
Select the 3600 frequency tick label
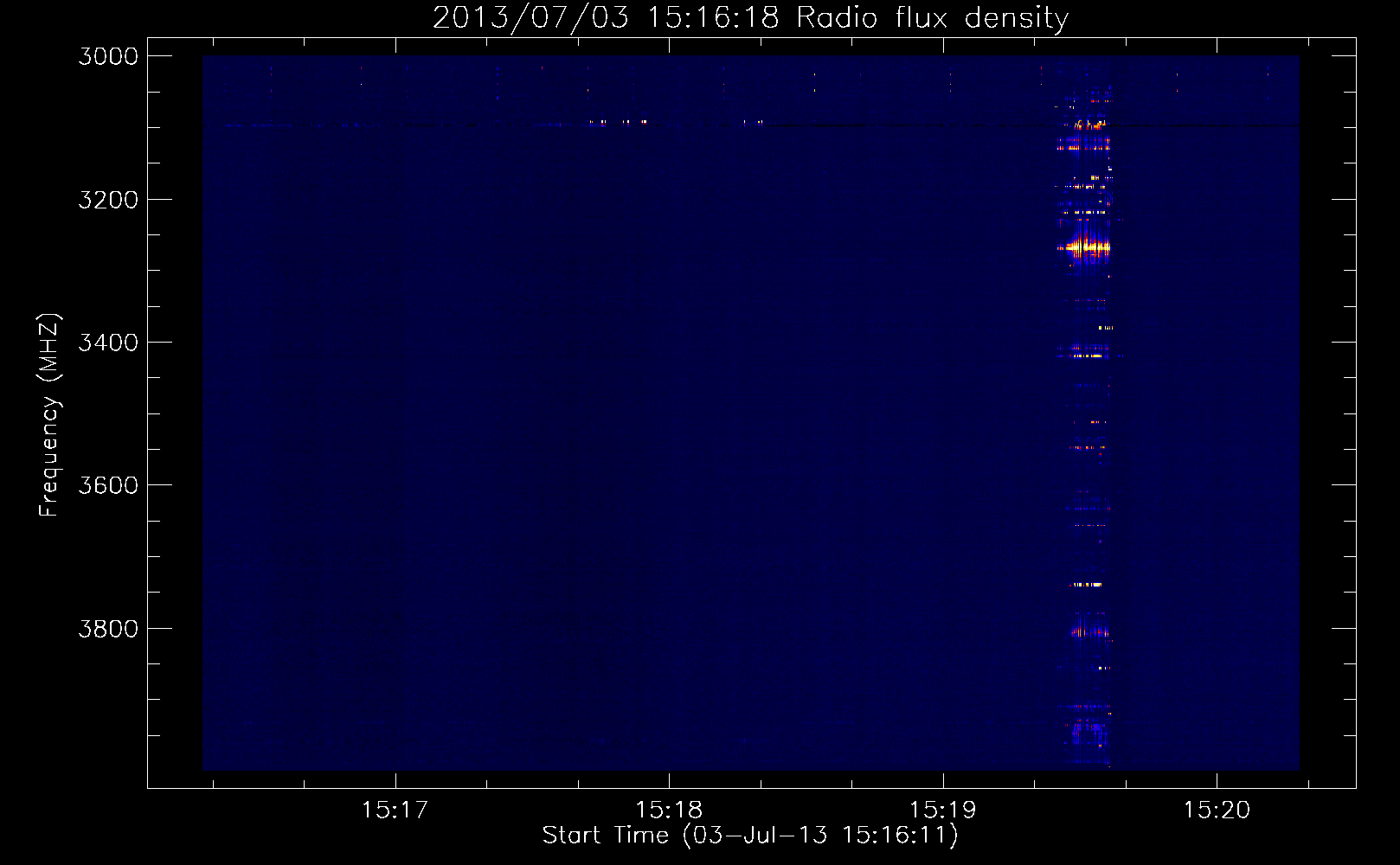click(108, 485)
